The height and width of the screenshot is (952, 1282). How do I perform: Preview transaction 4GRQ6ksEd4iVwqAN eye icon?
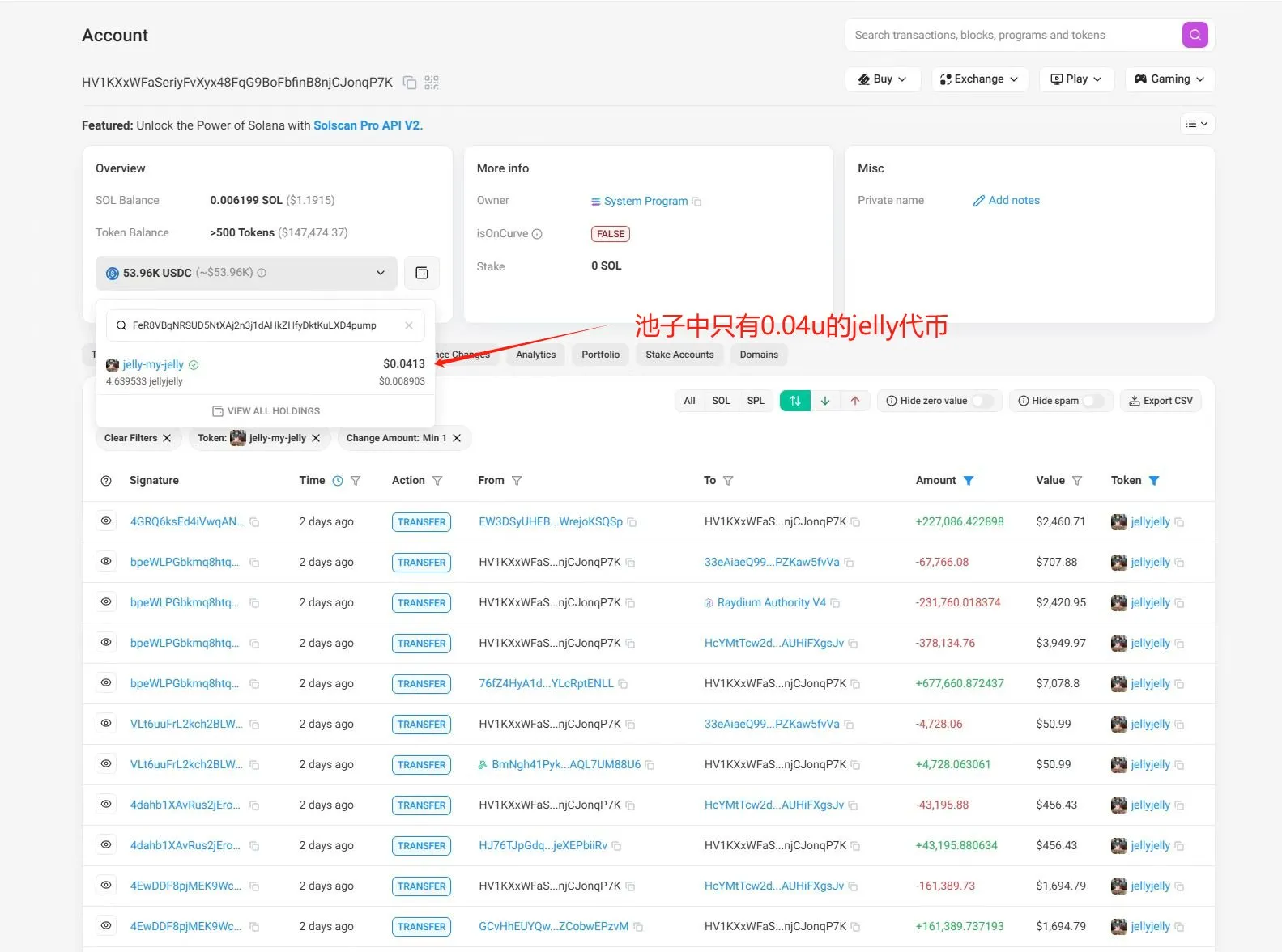(x=106, y=521)
